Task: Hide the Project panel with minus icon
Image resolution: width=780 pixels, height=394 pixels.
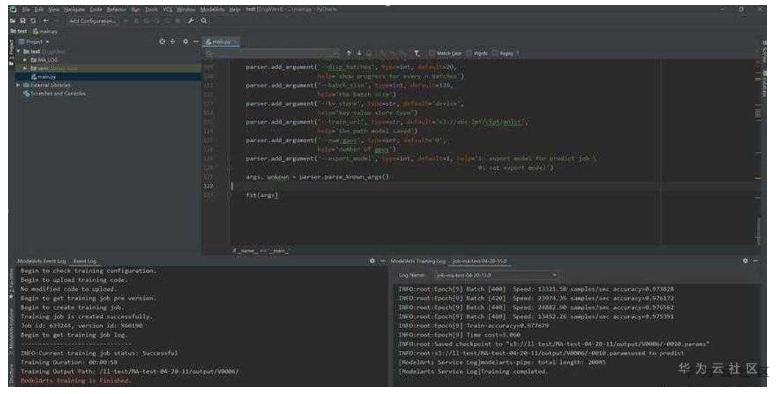Action: pyautogui.click(x=196, y=42)
